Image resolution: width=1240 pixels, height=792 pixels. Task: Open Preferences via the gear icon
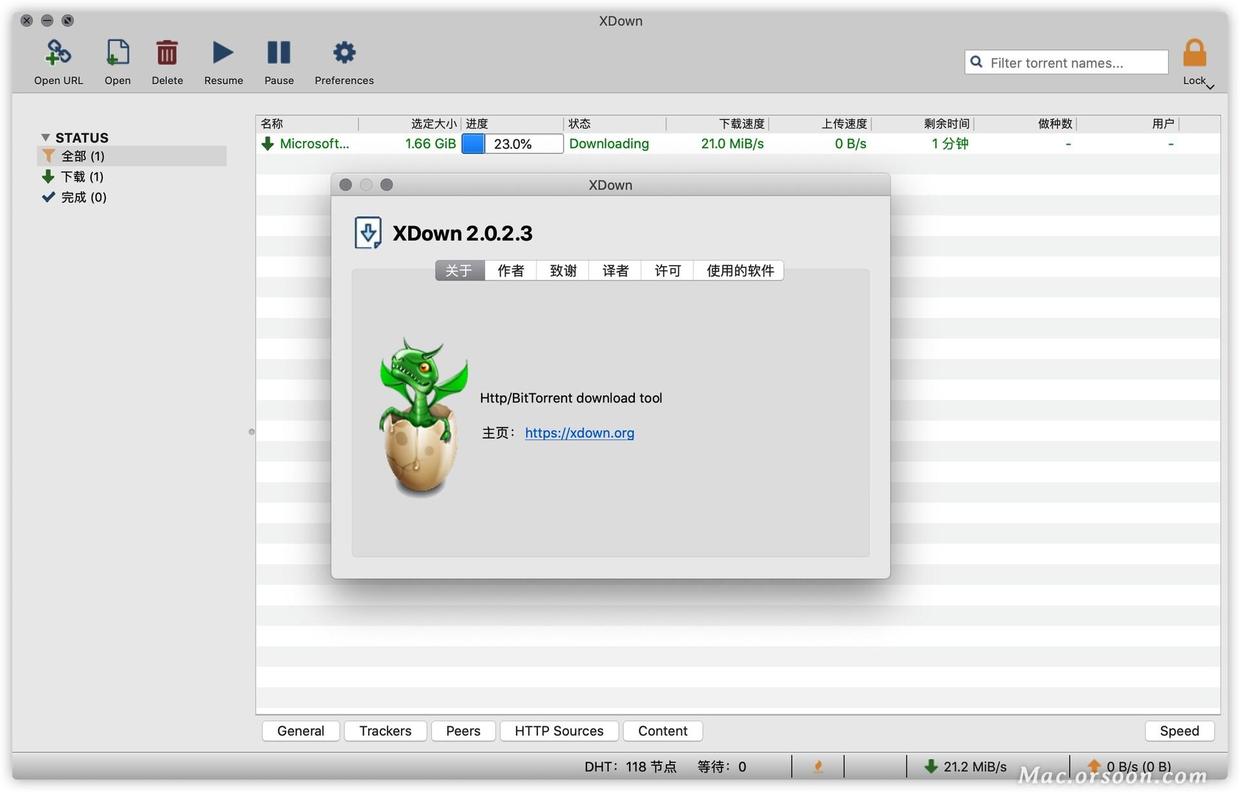(344, 51)
